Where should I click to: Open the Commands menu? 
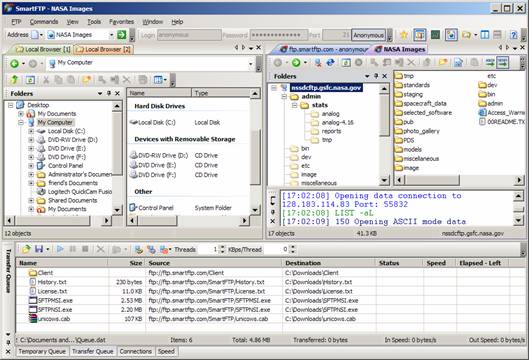(44, 22)
